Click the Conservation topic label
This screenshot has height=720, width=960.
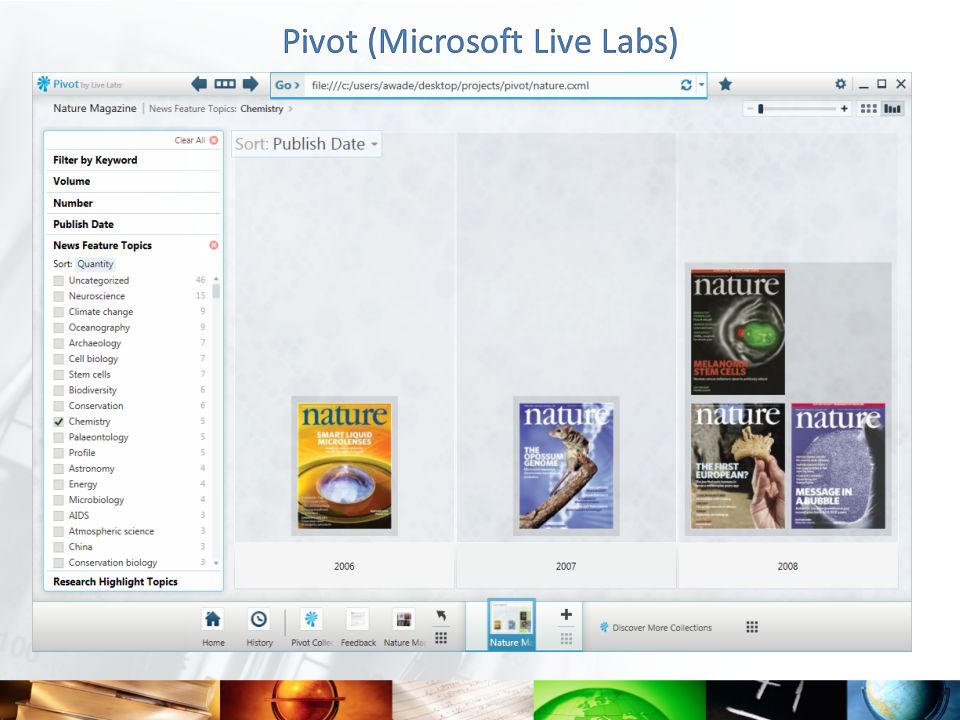click(96, 406)
